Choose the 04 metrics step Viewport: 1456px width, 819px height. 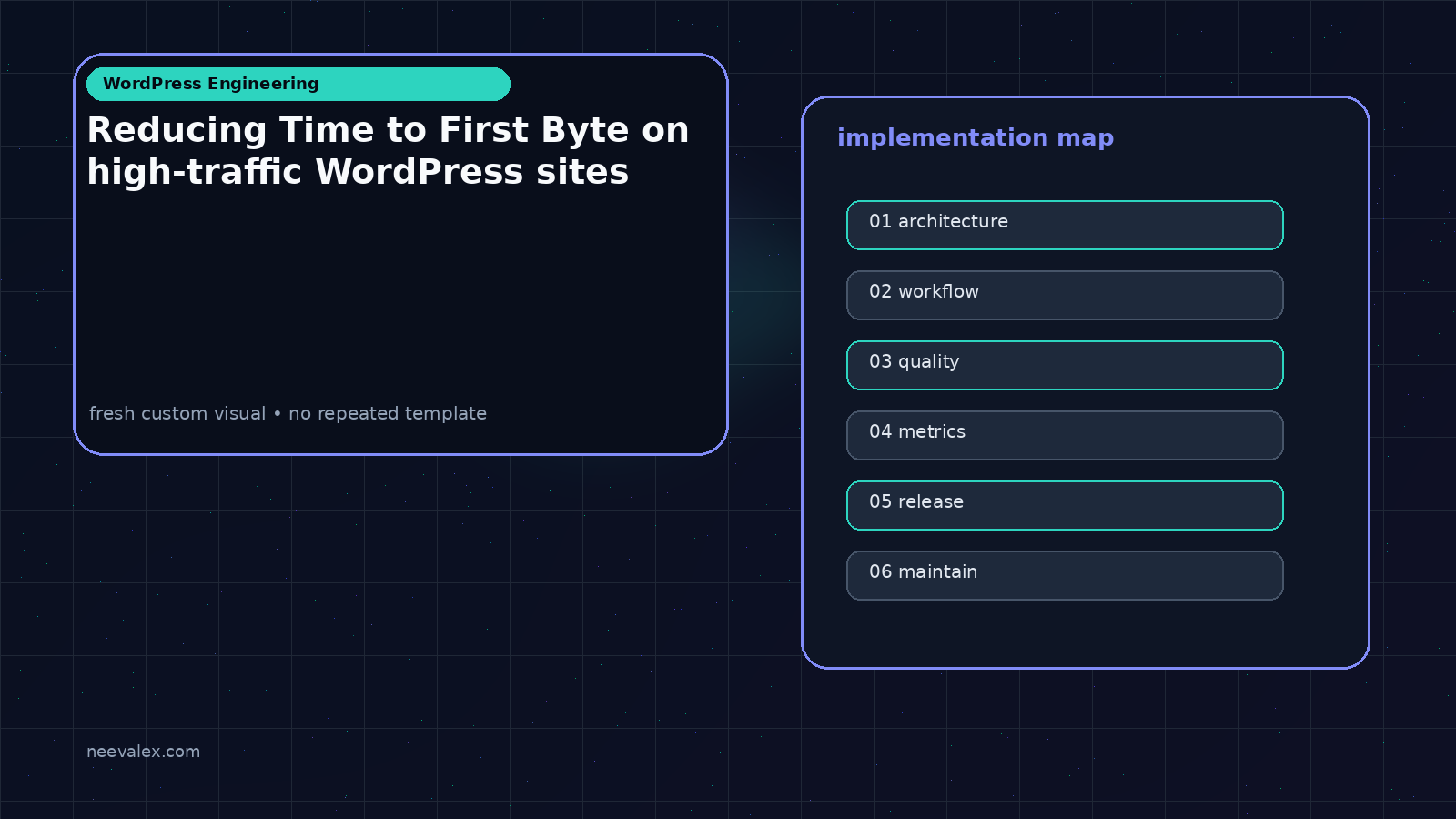[1065, 435]
